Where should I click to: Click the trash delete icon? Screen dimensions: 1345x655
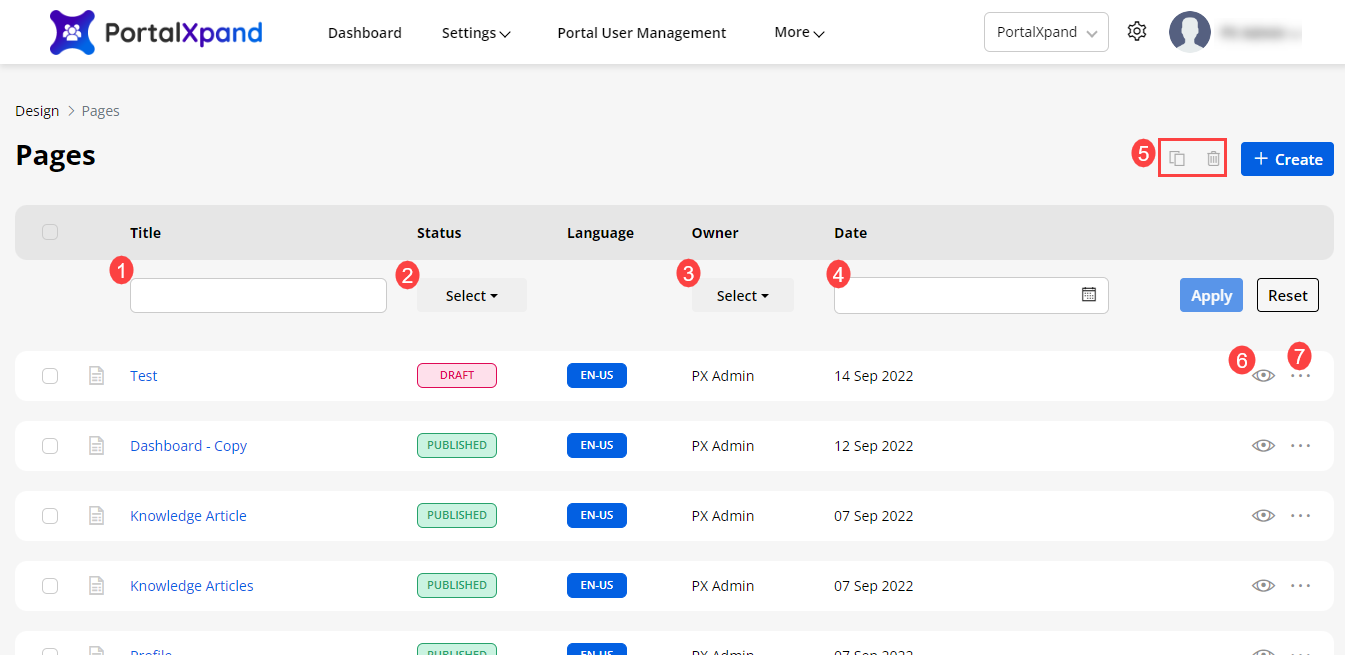coord(1213,159)
